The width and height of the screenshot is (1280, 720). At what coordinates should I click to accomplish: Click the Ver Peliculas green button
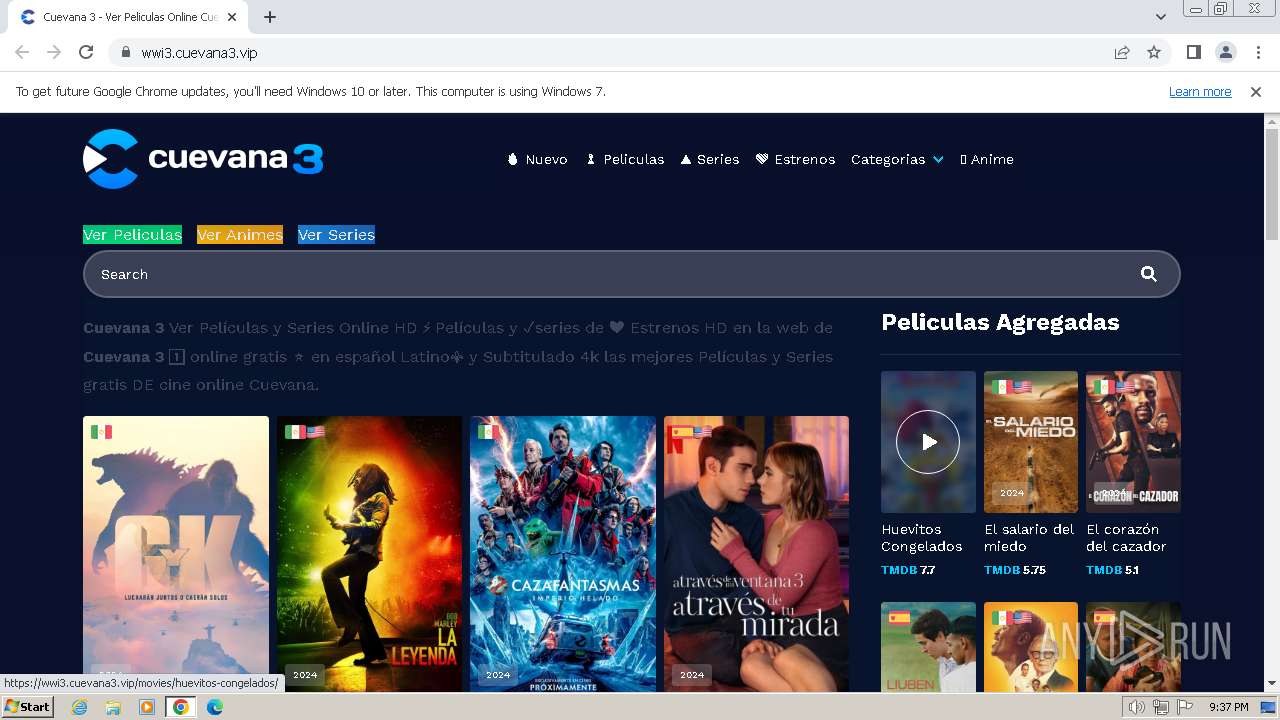(x=132, y=235)
